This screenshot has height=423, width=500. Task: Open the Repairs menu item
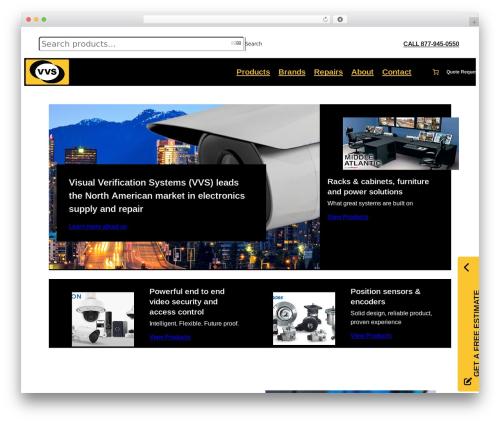click(x=328, y=72)
